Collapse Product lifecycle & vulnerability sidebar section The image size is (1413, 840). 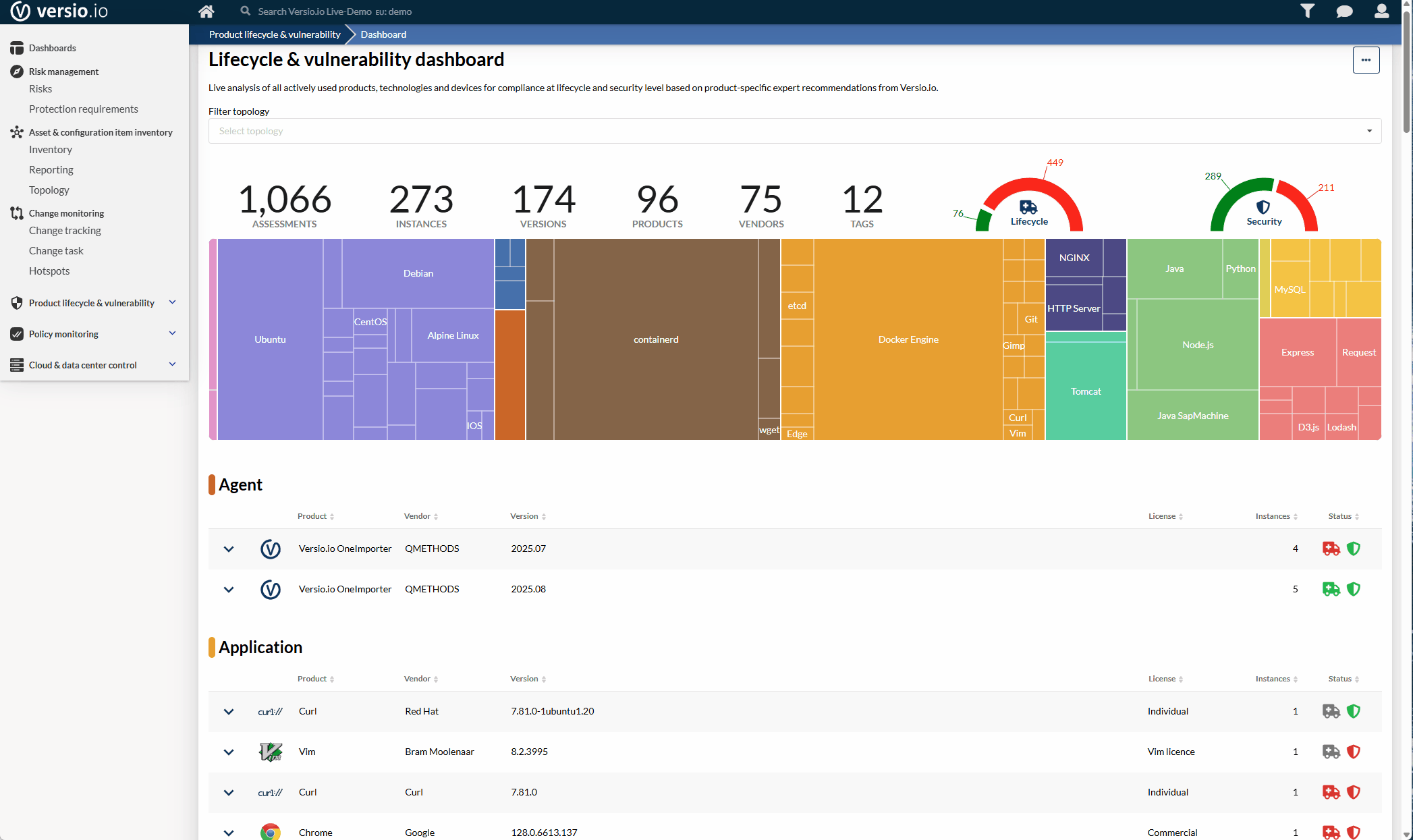pyautogui.click(x=172, y=303)
